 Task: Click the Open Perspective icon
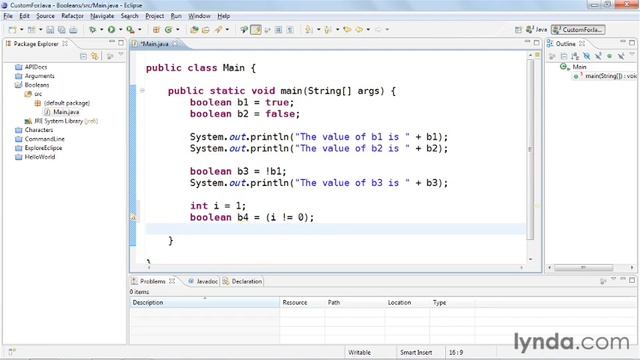pyautogui.click(x=518, y=29)
